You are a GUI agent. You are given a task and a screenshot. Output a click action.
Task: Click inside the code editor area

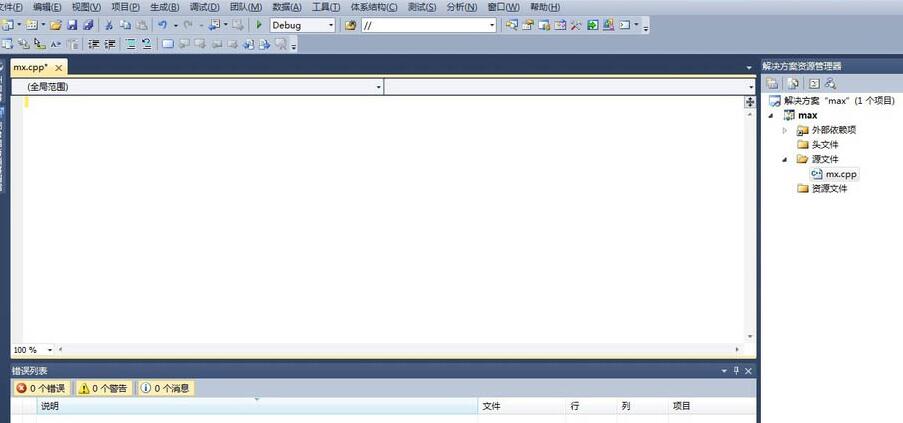(383, 219)
